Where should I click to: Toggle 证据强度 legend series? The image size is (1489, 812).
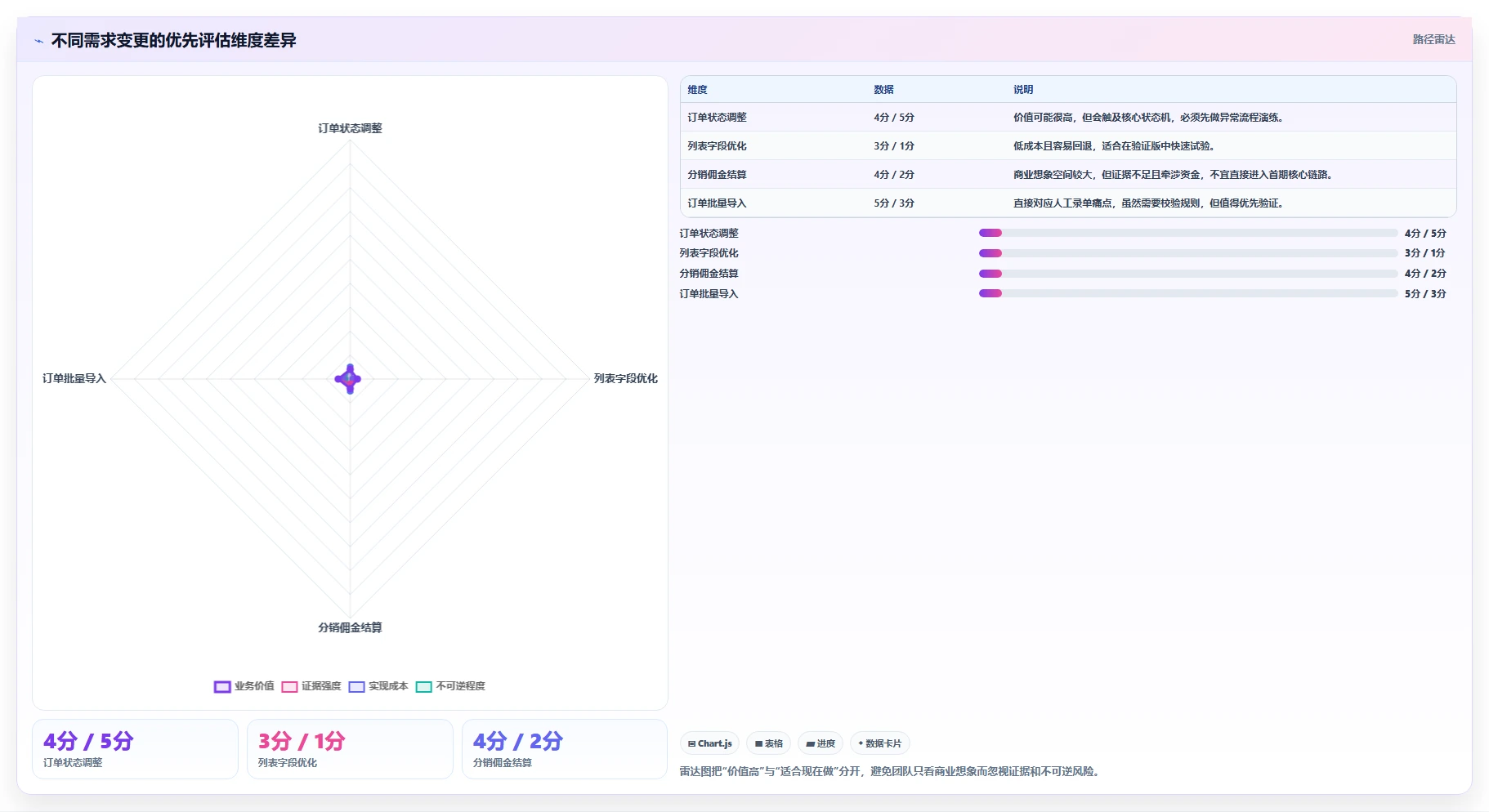click(311, 686)
